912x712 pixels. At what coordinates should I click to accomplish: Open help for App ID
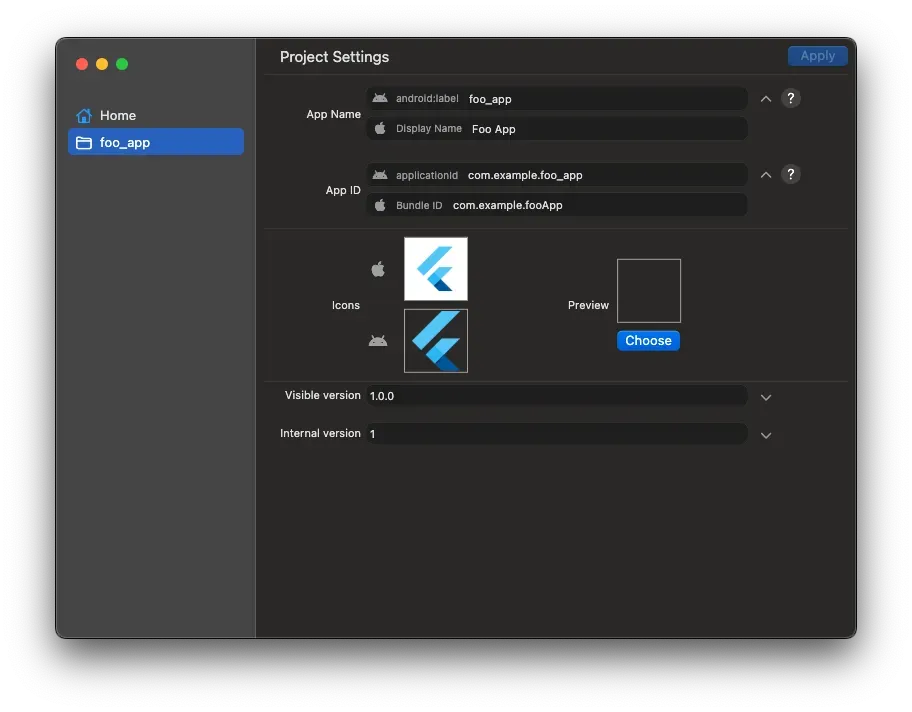point(790,174)
